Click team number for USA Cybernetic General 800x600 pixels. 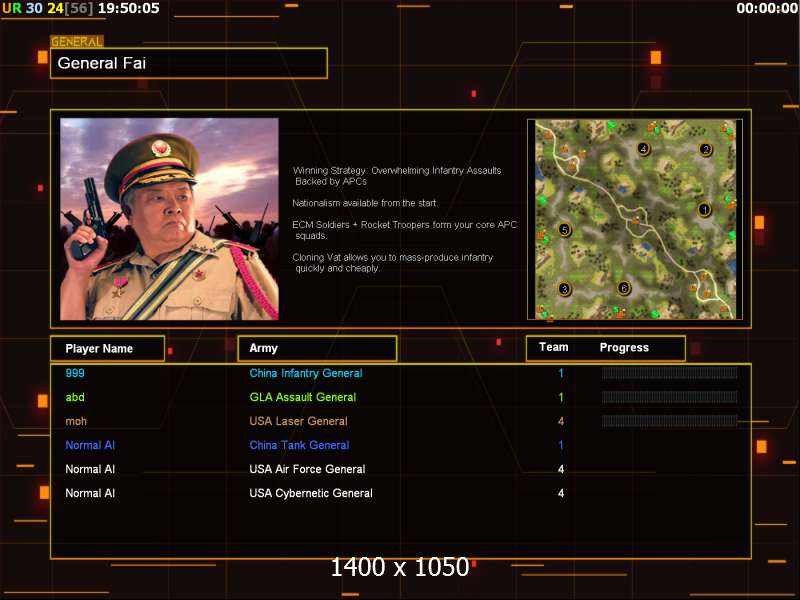[561, 493]
